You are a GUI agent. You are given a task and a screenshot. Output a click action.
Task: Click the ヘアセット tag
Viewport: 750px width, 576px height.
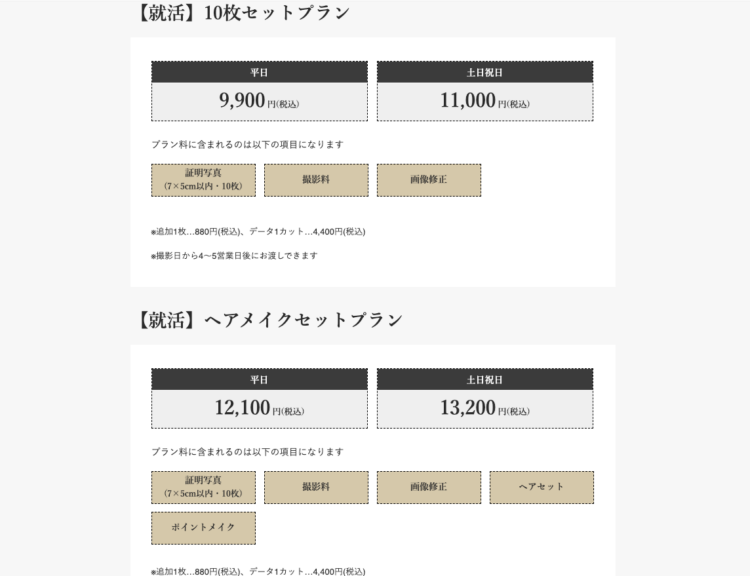click(541, 487)
